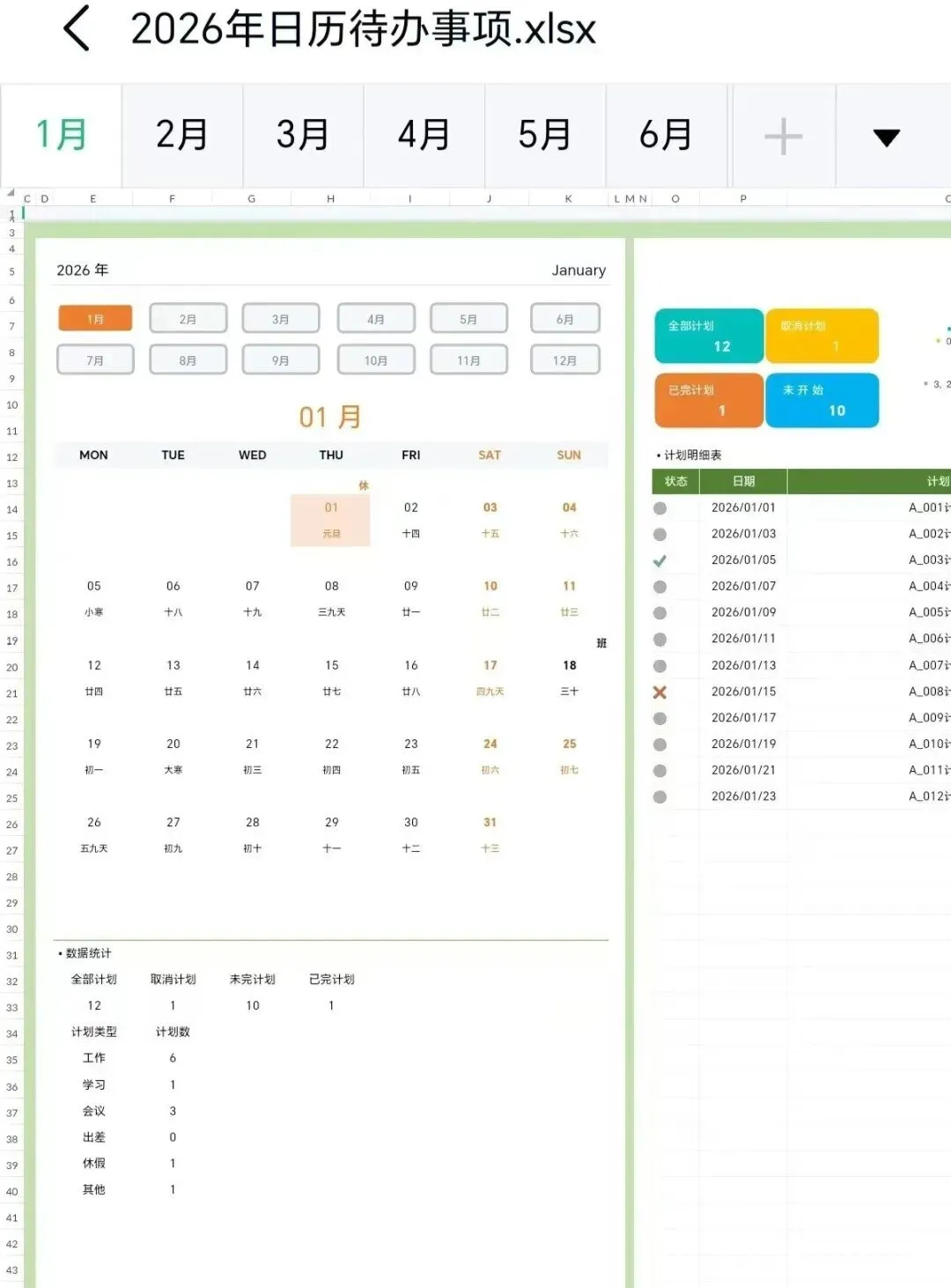
Task: Click the 休假 plan type cell
Action: pyautogui.click(x=94, y=1163)
